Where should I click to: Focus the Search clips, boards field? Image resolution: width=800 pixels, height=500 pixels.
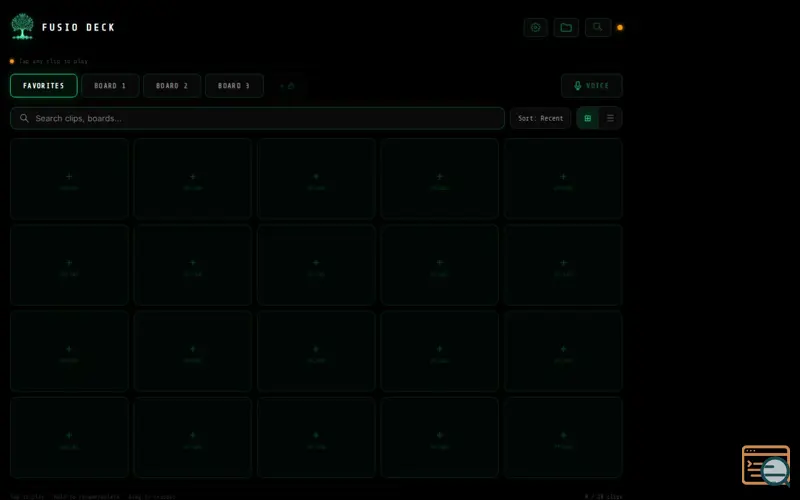click(257, 118)
